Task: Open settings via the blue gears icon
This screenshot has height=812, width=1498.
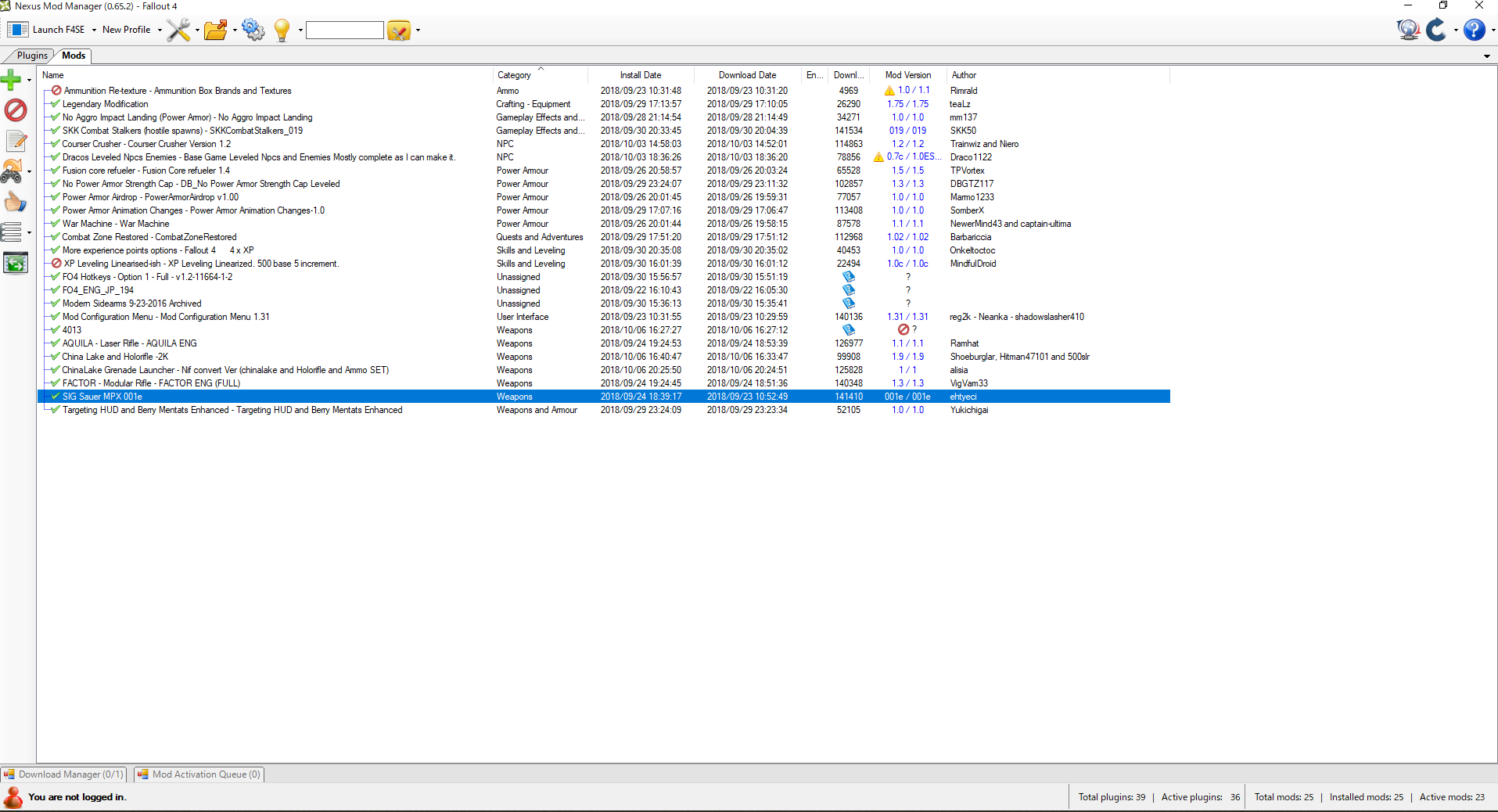Action: click(x=253, y=30)
